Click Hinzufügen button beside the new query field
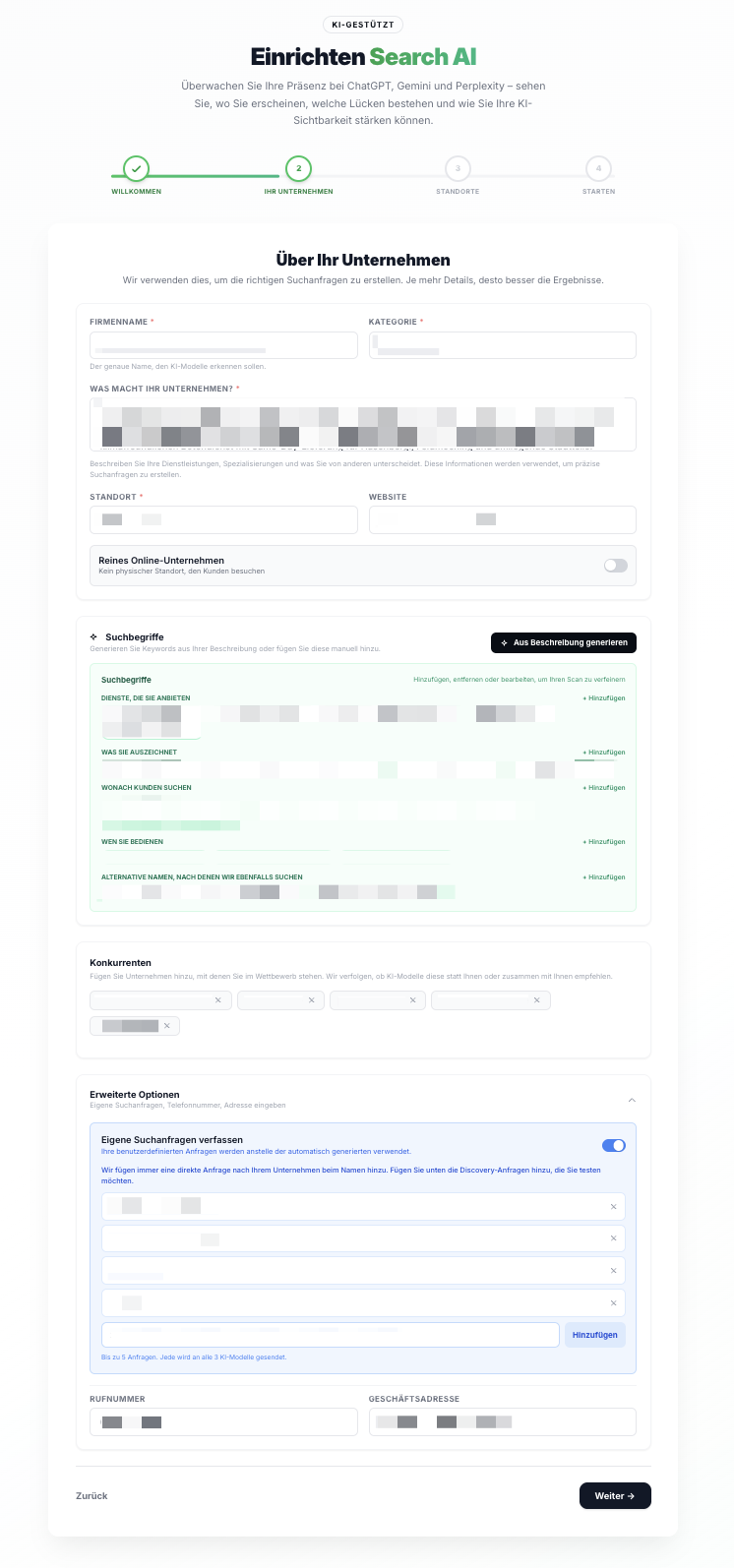This screenshot has width=734, height=1568. (594, 1335)
